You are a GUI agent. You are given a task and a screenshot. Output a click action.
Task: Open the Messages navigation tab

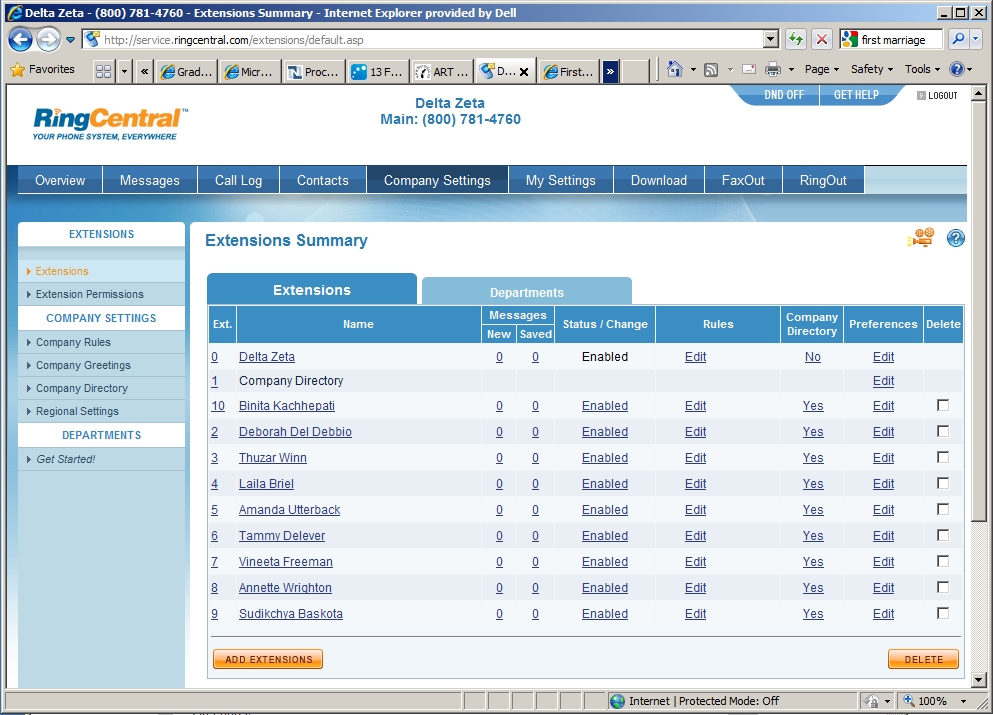click(149, 180)
